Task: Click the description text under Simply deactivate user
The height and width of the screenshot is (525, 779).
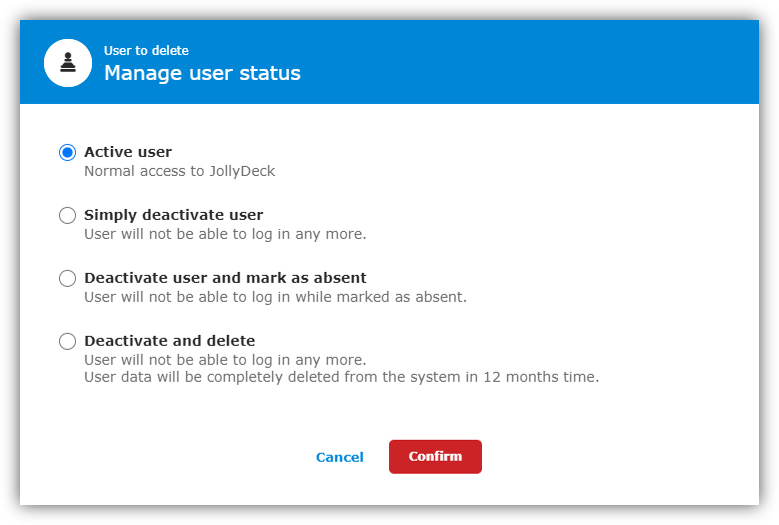Action: point(225,234)
